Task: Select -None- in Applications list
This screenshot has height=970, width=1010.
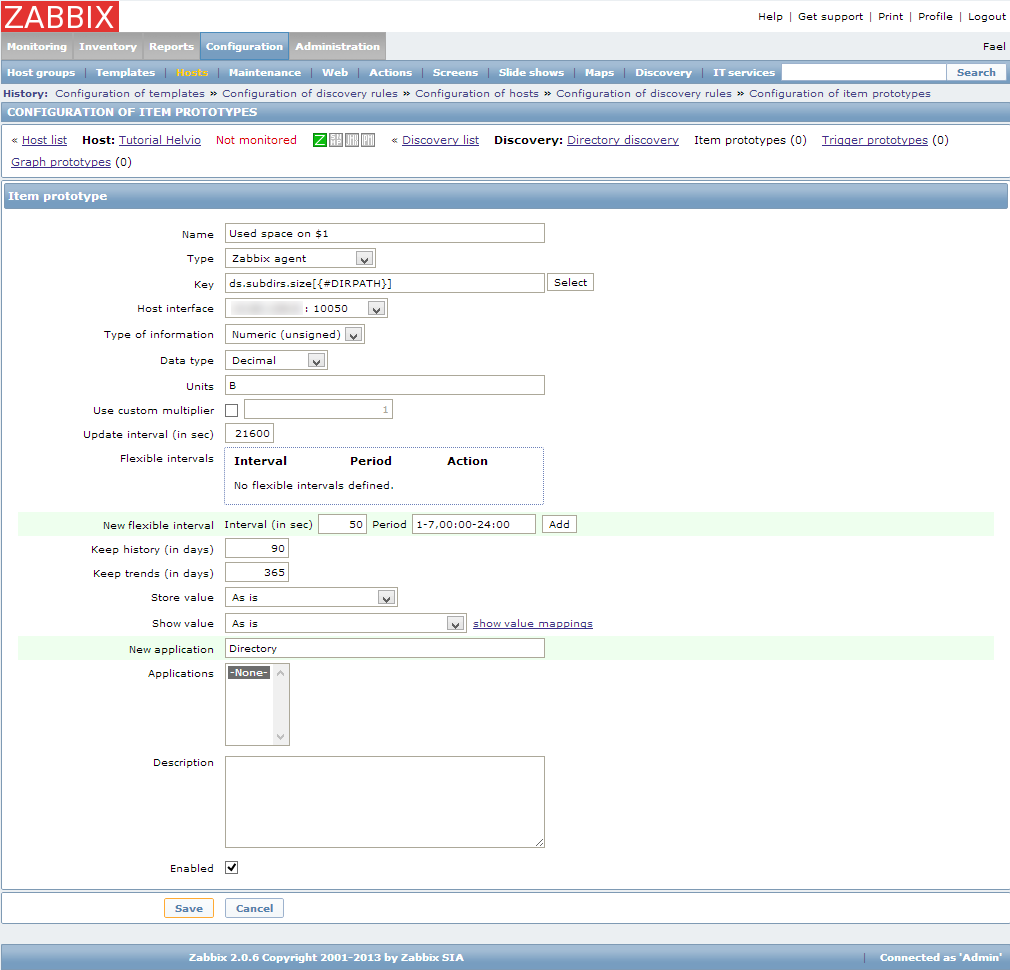Action: (x=249, y=672)
